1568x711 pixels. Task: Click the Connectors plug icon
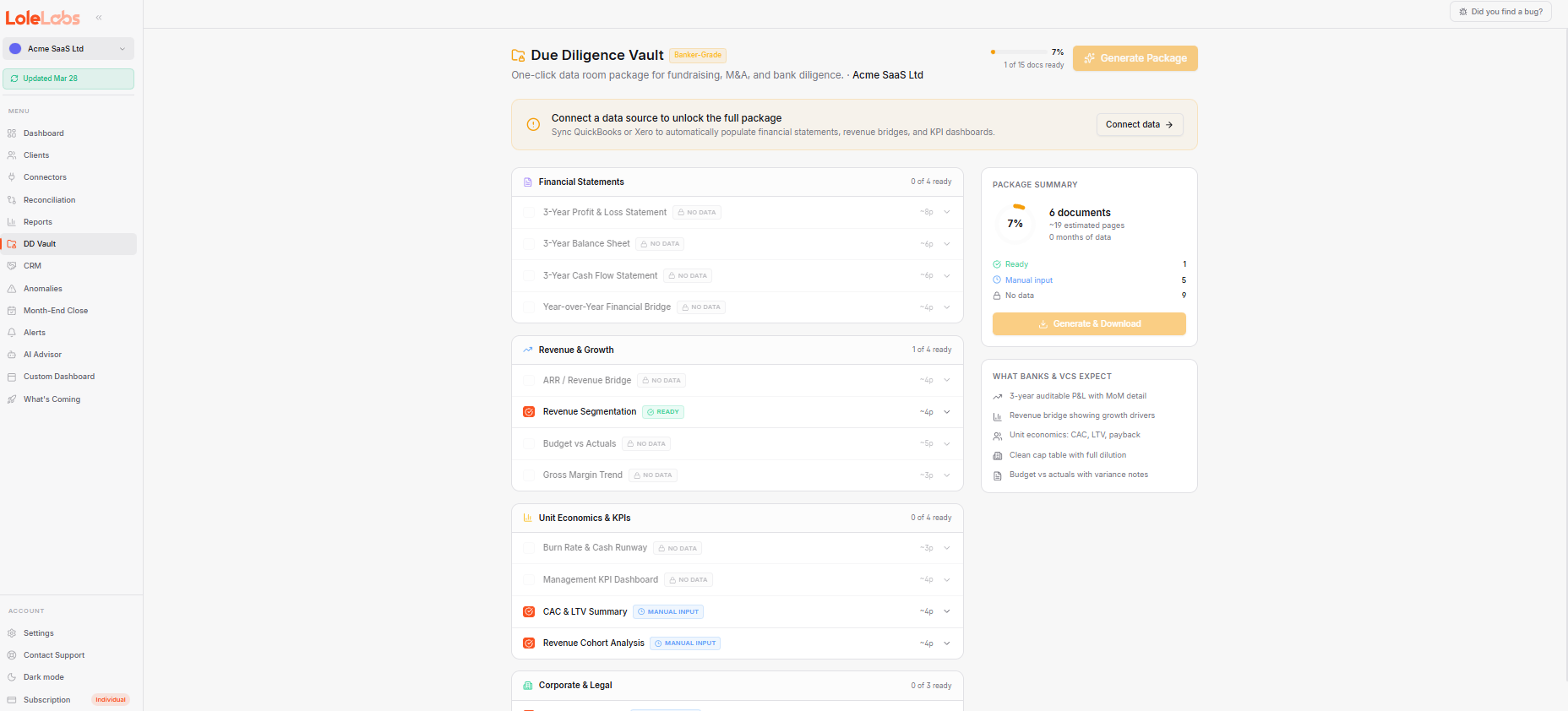coord(12,177)
